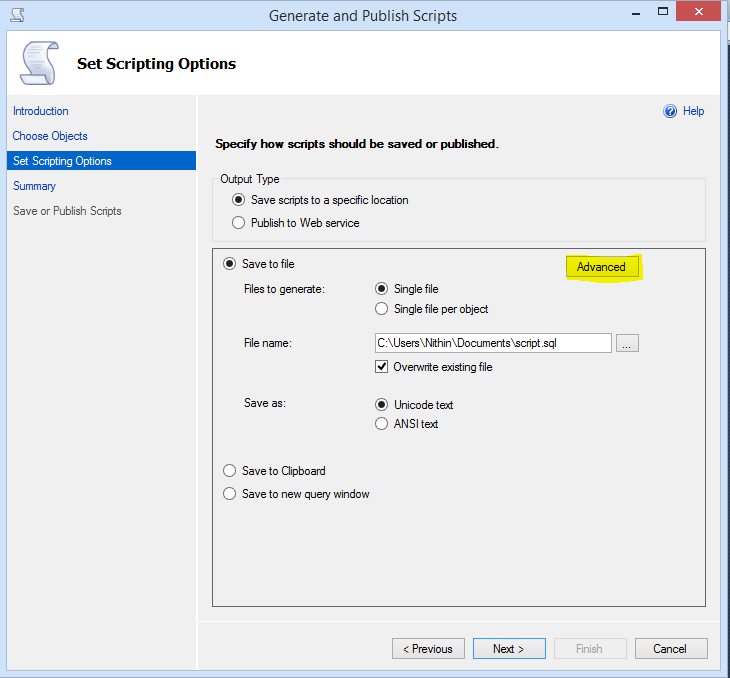The image size is (730, 678).
Task: Click the File name label
Action: coord(268,343)
